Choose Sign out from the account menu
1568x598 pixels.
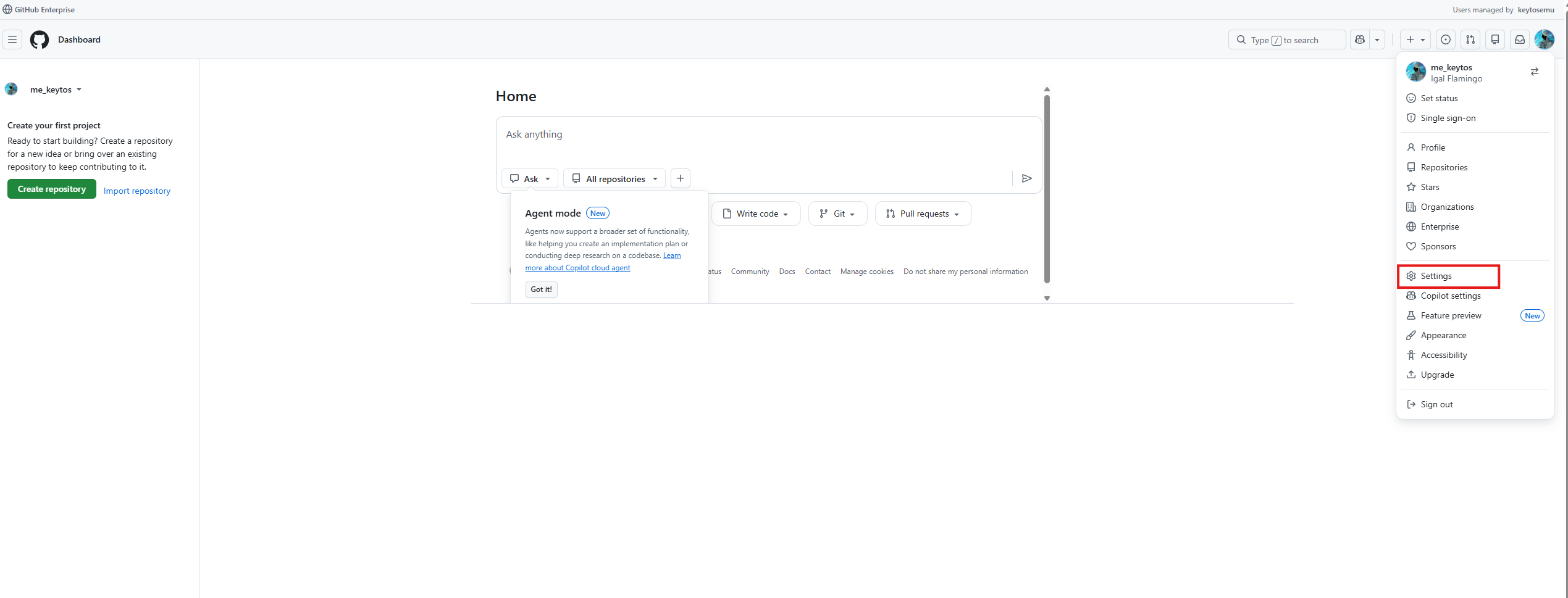(x=1436, y=404)
